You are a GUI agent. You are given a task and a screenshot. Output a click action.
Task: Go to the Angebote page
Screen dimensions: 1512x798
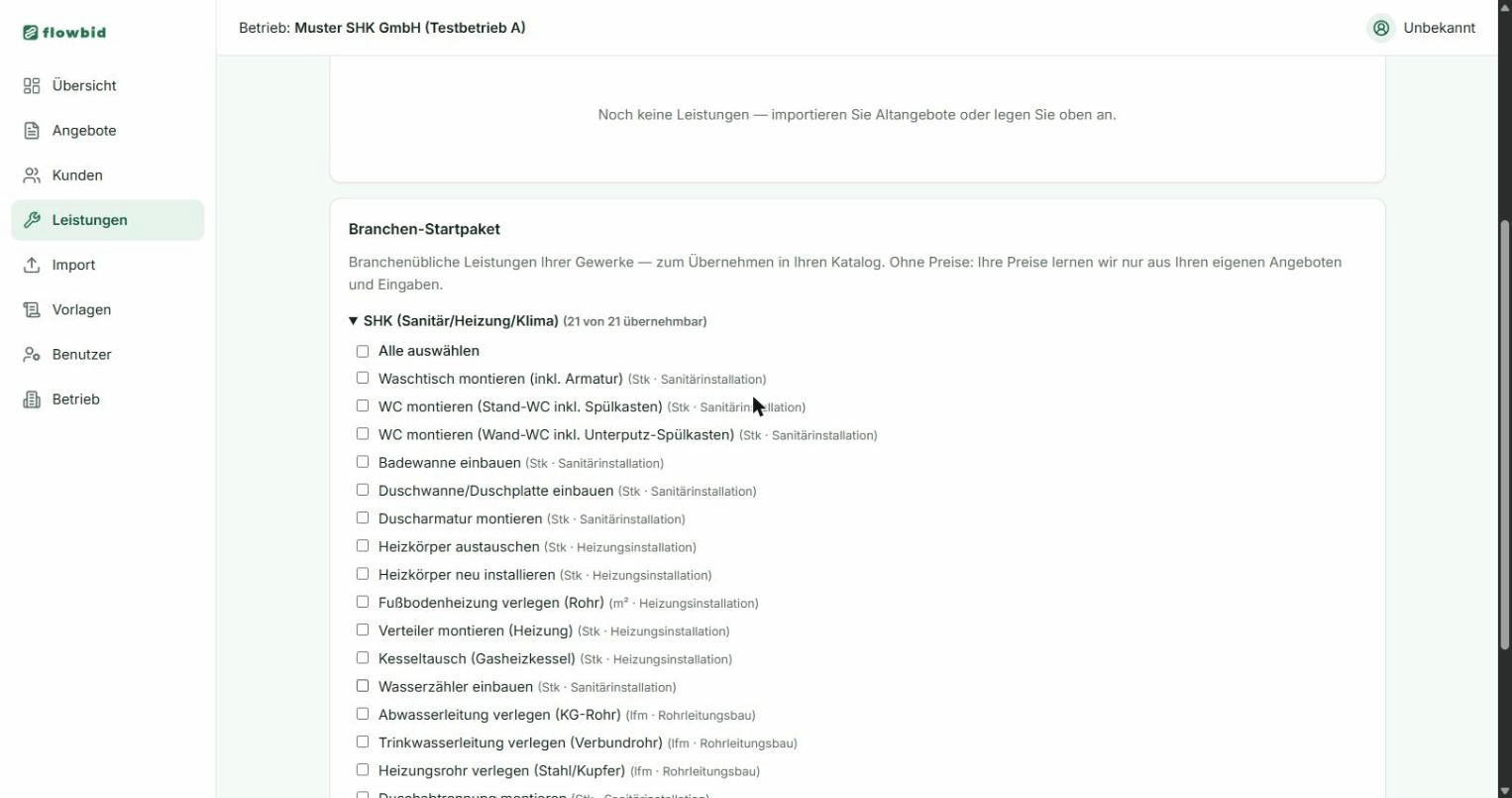pos(107,130)
